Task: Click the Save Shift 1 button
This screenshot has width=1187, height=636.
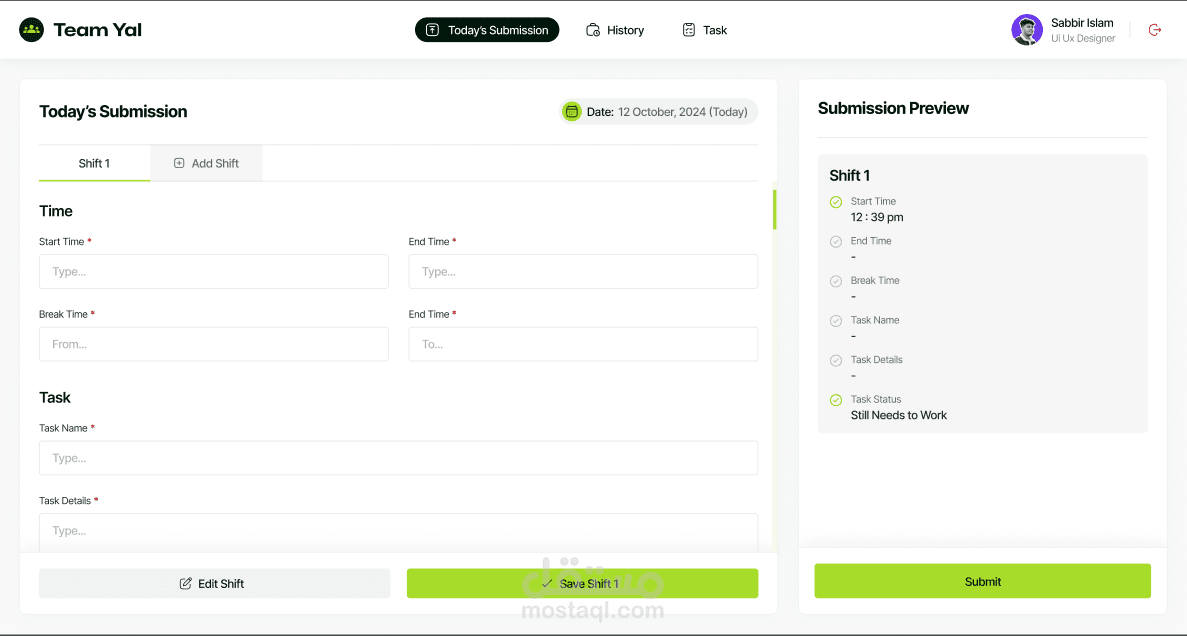Action: point(582,584)
